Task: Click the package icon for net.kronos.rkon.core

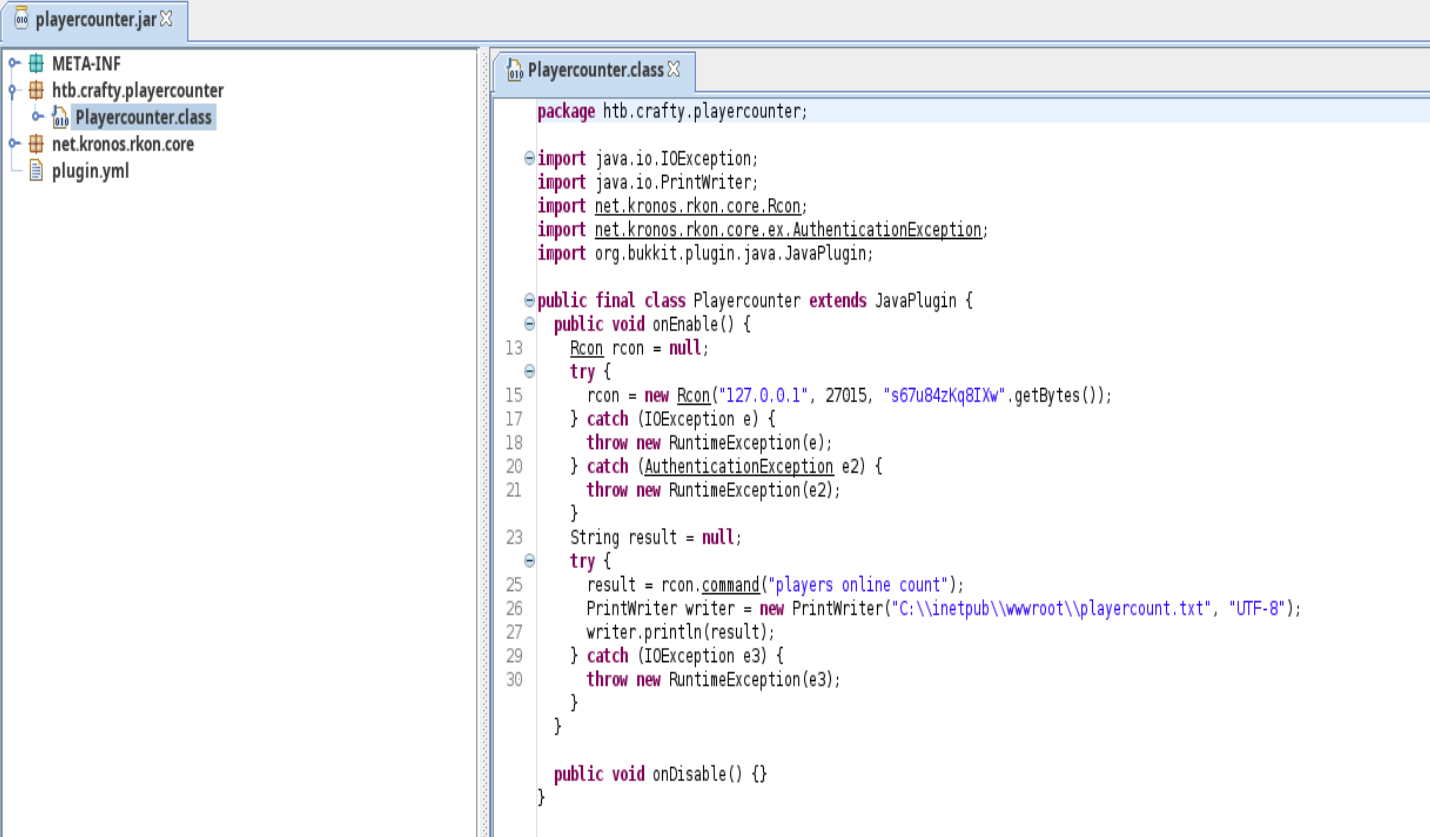Action: (36, 144)
